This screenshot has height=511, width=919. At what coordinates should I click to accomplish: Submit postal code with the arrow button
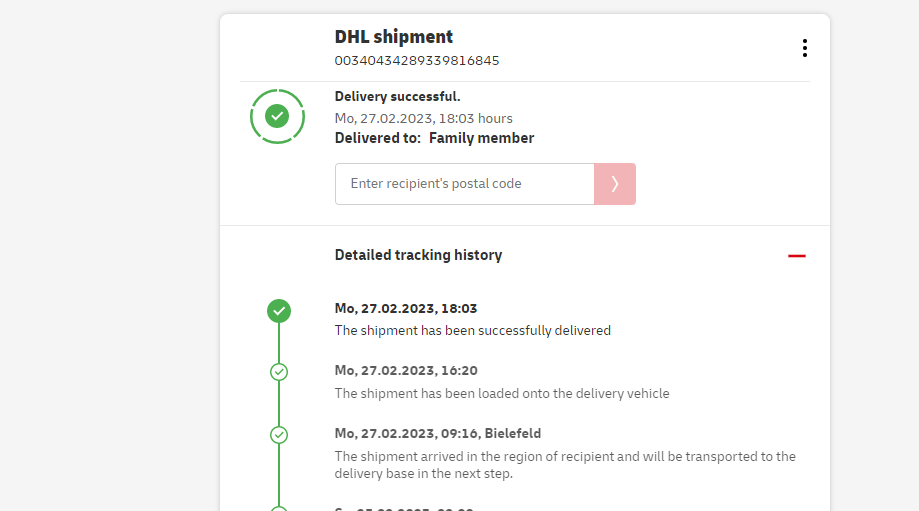[x=615, y=184]
